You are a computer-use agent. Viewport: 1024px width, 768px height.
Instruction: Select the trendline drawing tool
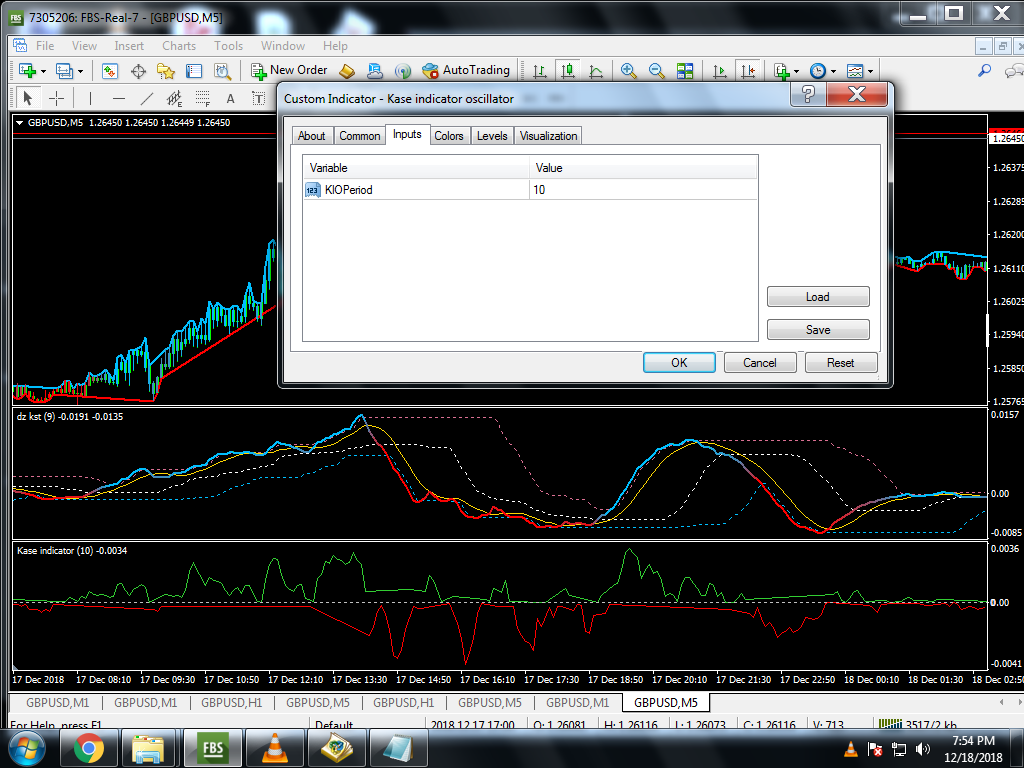(147, 98)
